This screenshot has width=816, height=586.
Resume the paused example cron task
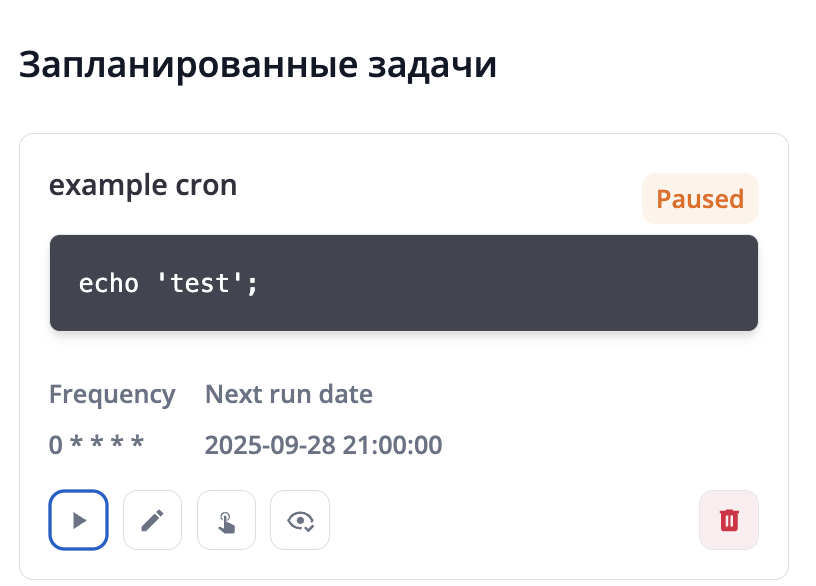coord(78,520)
